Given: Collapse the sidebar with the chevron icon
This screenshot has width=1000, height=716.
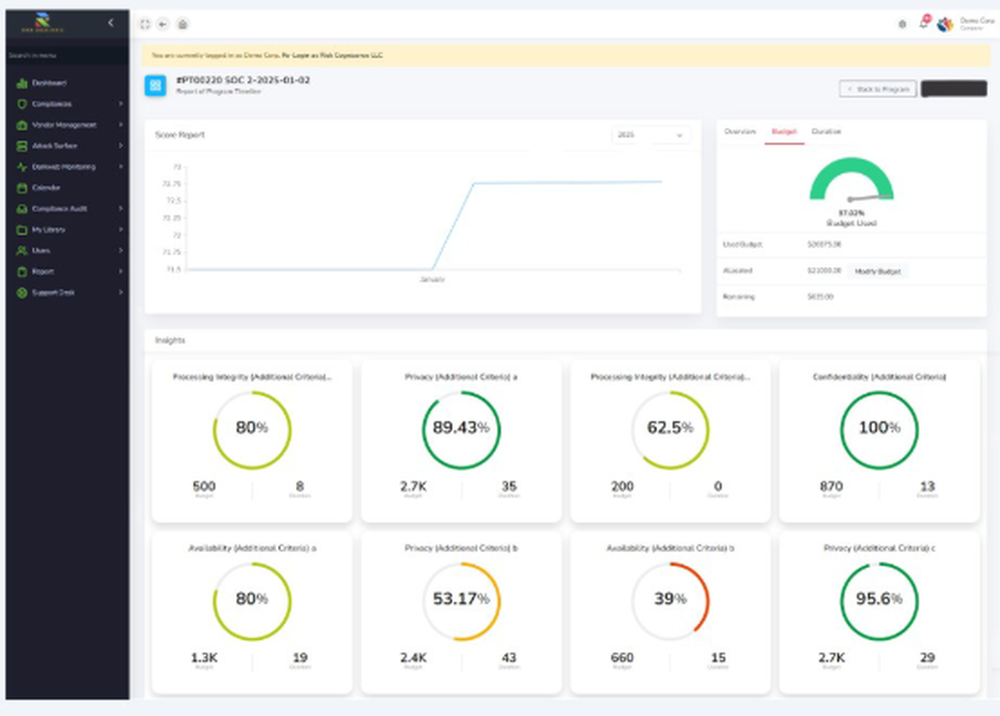Looking at the screenshot, I should (x=111, y=23).
